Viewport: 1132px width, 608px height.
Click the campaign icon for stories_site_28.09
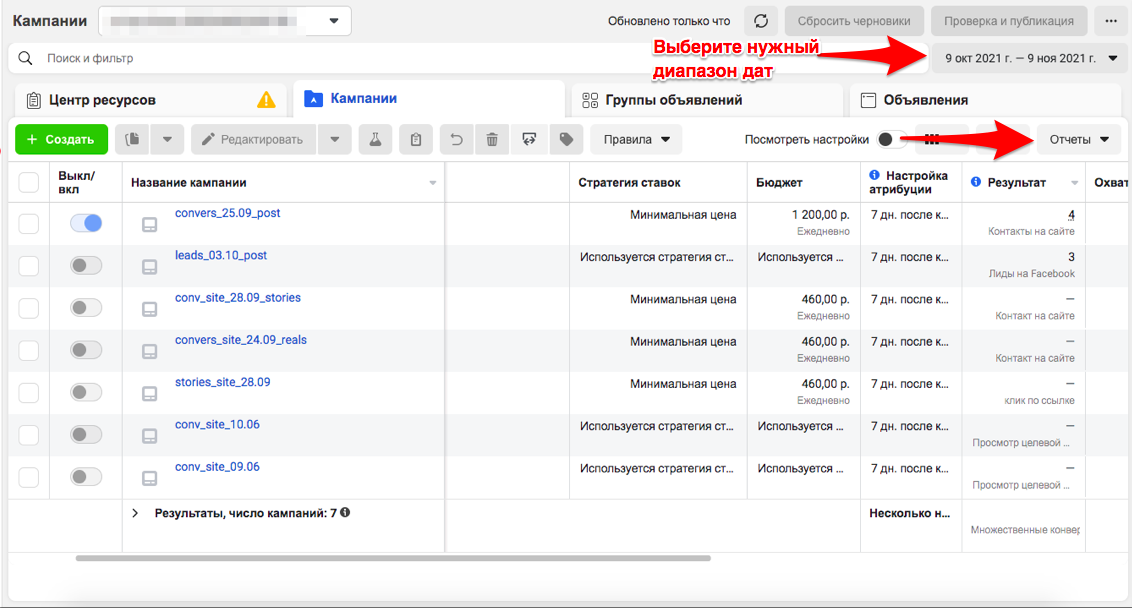coord(149,394)
